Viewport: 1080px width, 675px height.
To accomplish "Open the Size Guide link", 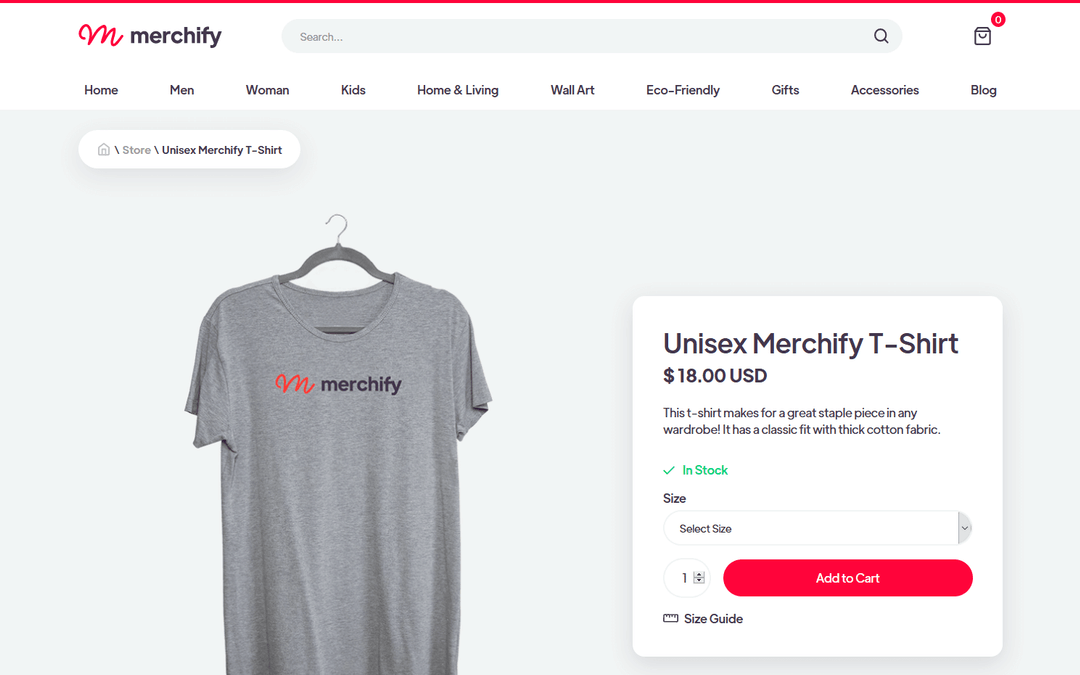I will coord(712,618).
